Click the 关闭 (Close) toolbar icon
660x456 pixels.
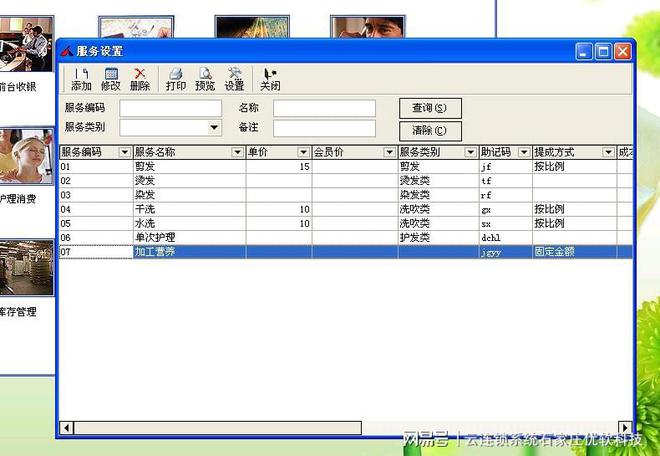[x=270, y=79]
